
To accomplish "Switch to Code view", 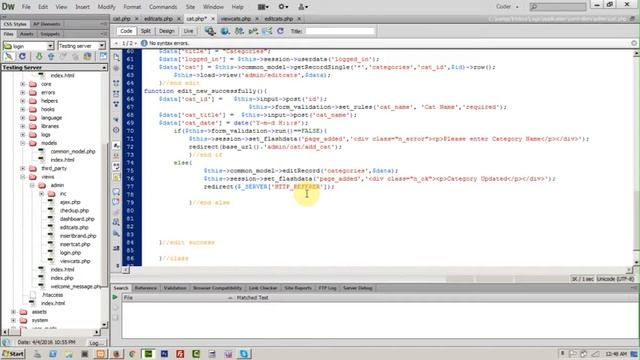I will point(126,31).
